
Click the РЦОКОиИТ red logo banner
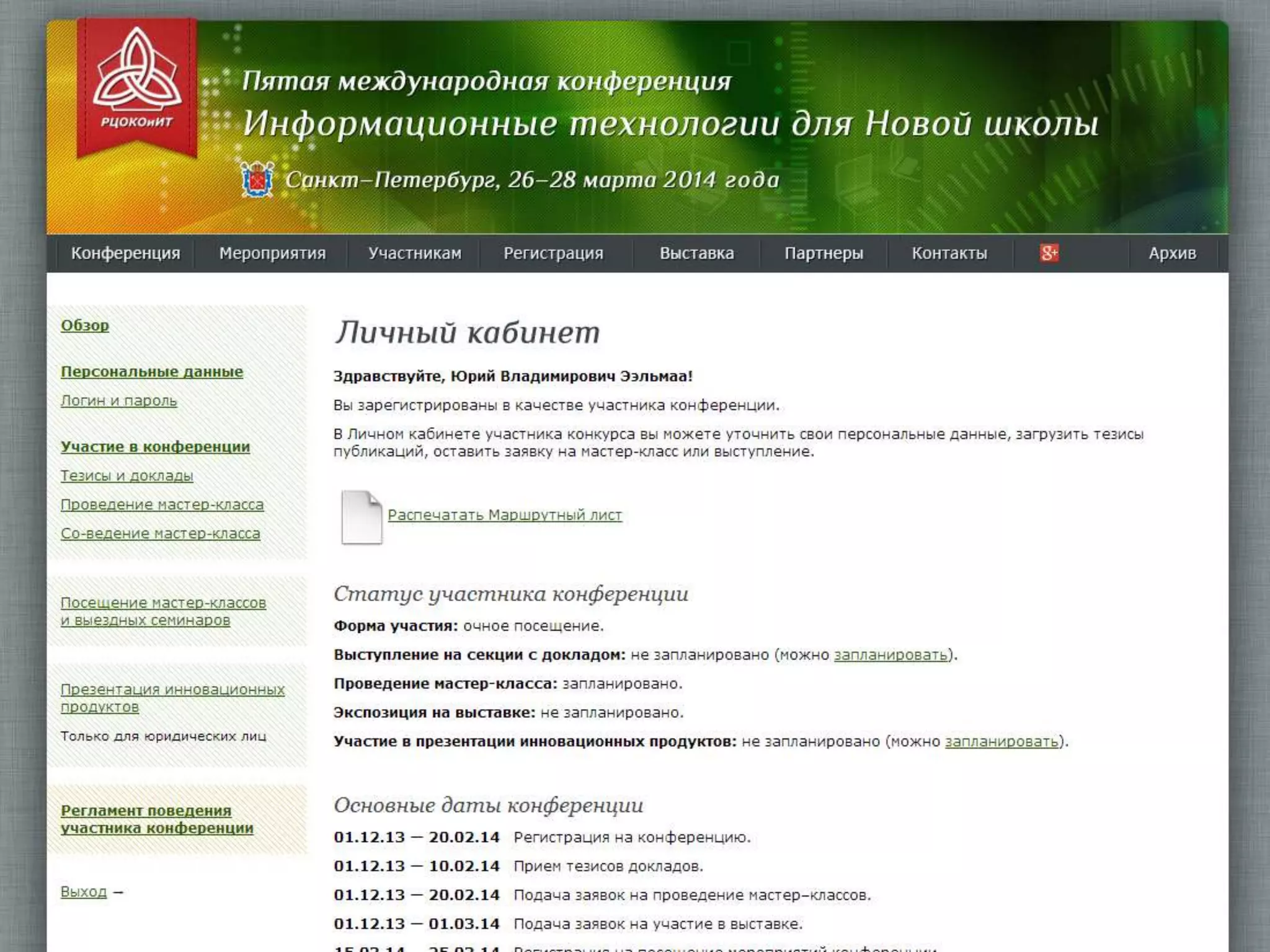tap(137, 87)
